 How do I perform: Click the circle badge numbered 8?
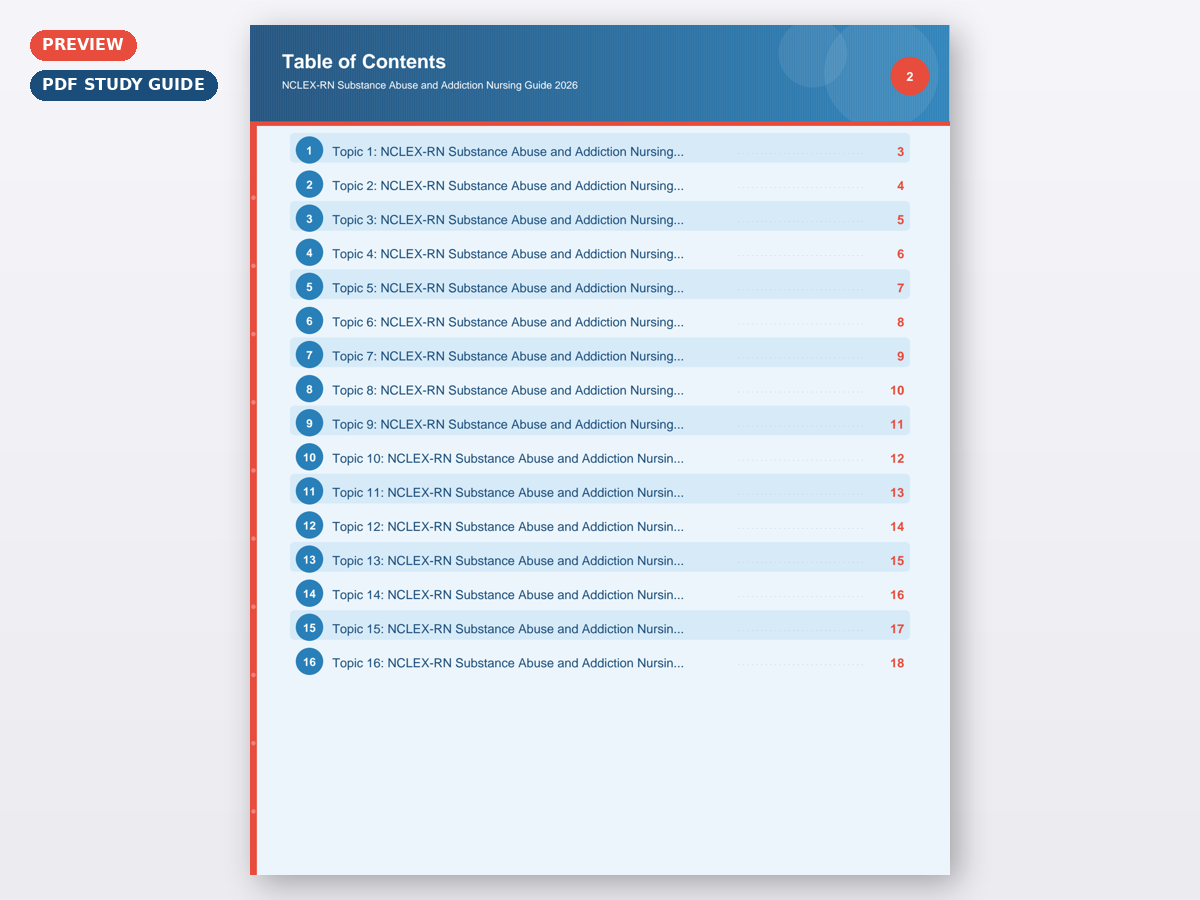[x=309, y=390]
